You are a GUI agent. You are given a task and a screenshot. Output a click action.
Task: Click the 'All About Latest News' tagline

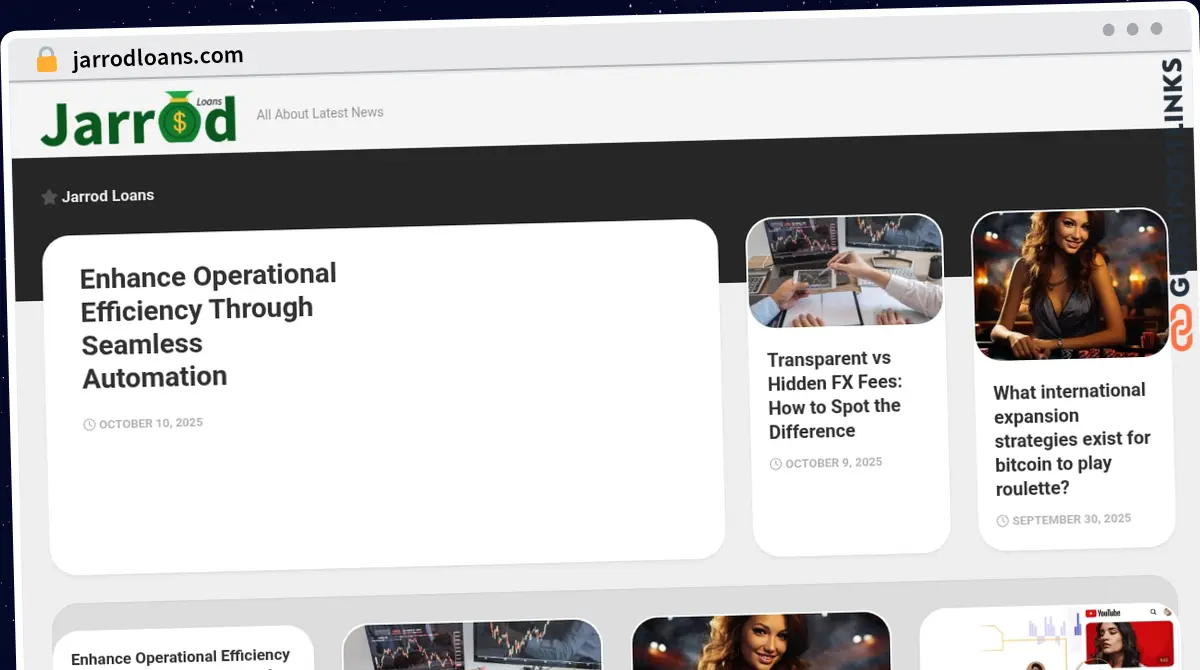[x=320, y=114]
